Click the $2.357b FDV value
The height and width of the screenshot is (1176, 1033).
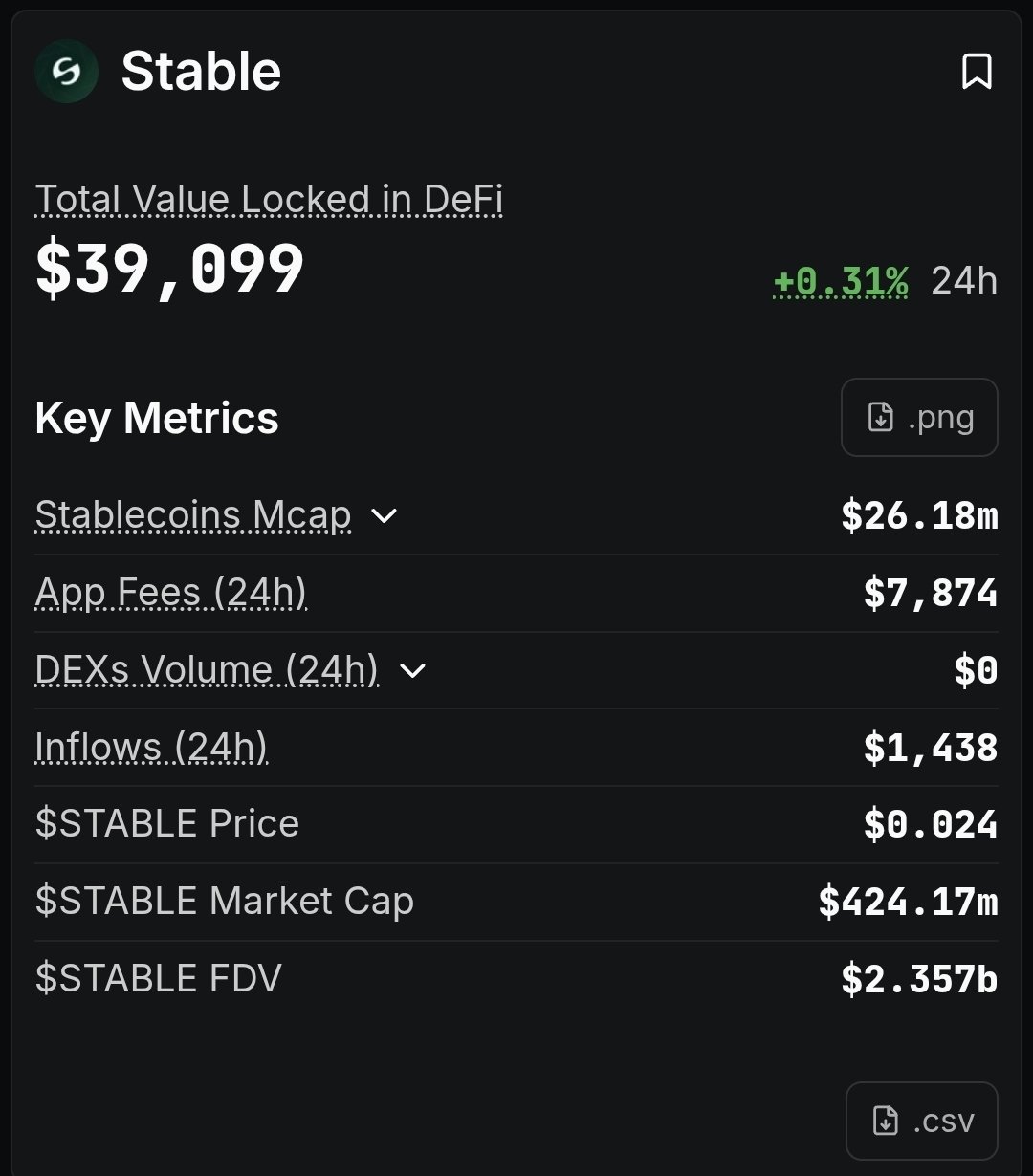pyautogui.click(x=919, y=979)
